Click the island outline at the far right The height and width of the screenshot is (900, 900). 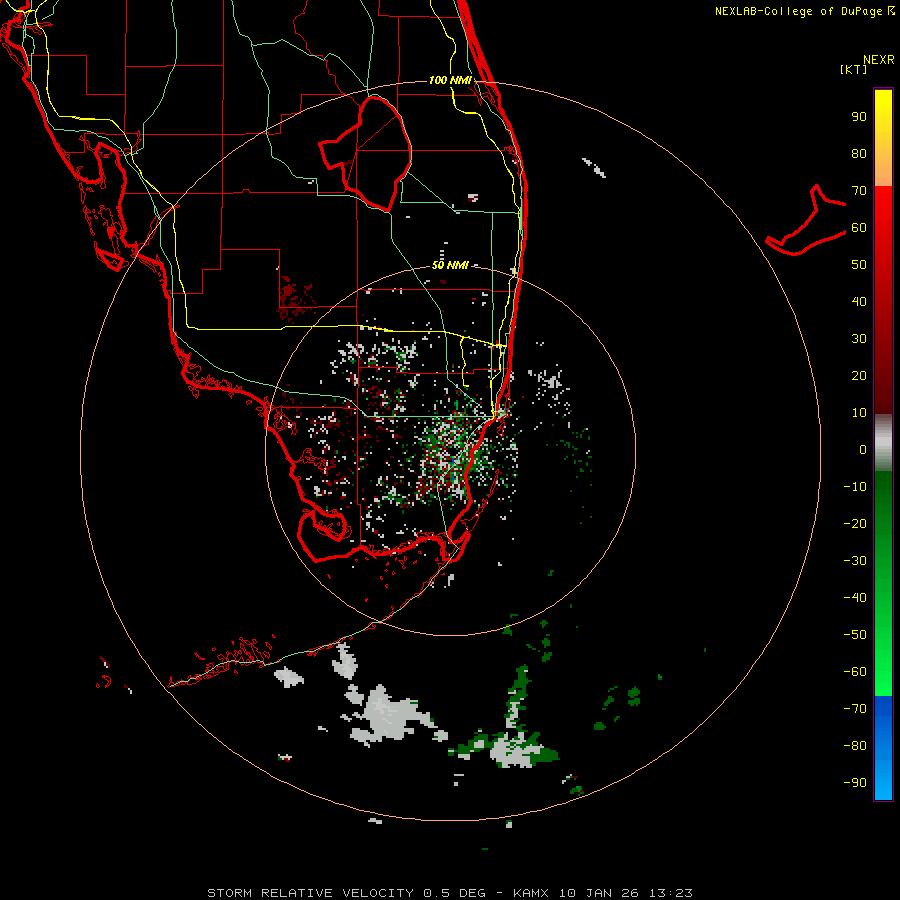coord(806,221)
